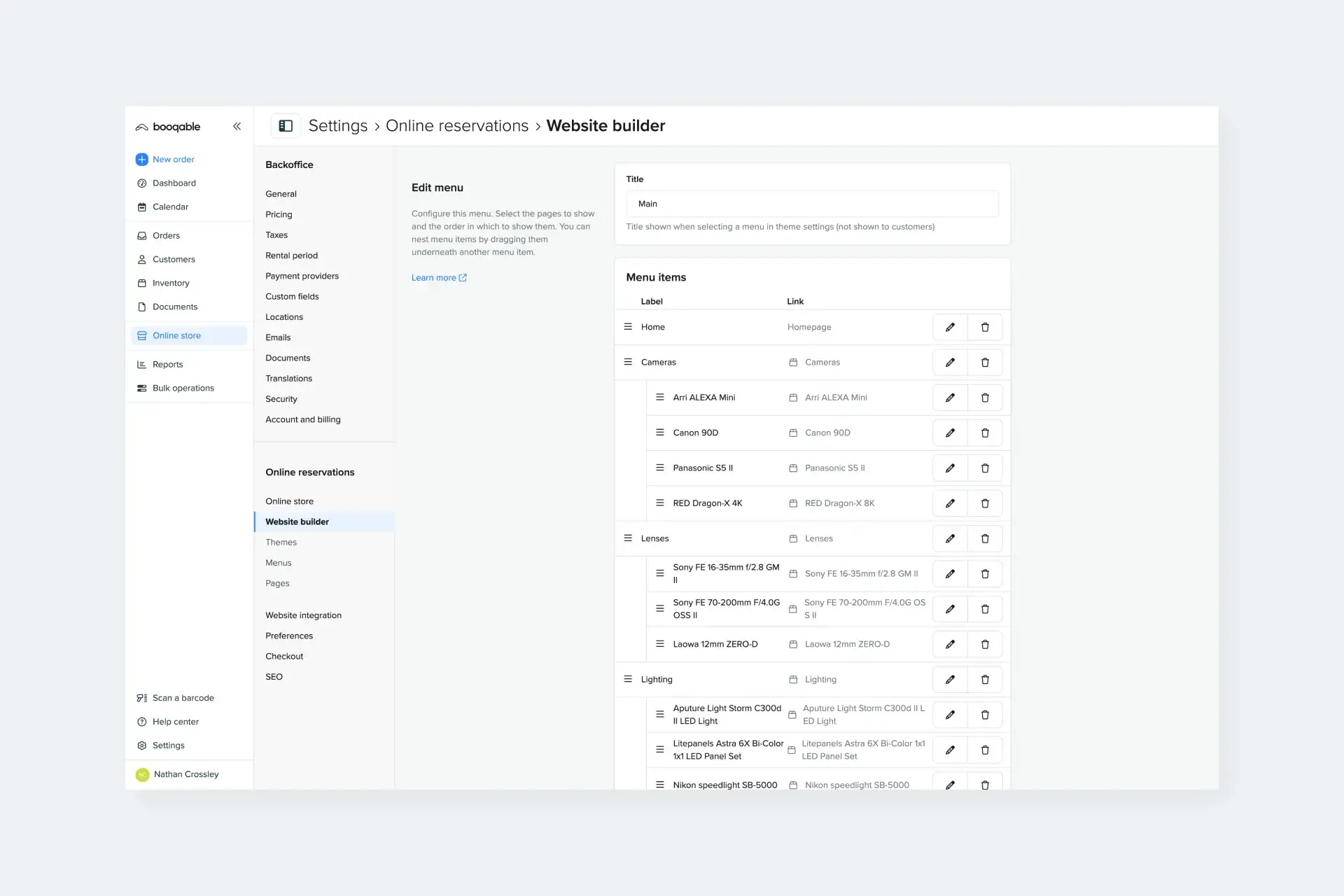Click the New order plus icon
Image resolution: width=1344 pixels, height=896 pixels.
(142, 159)
